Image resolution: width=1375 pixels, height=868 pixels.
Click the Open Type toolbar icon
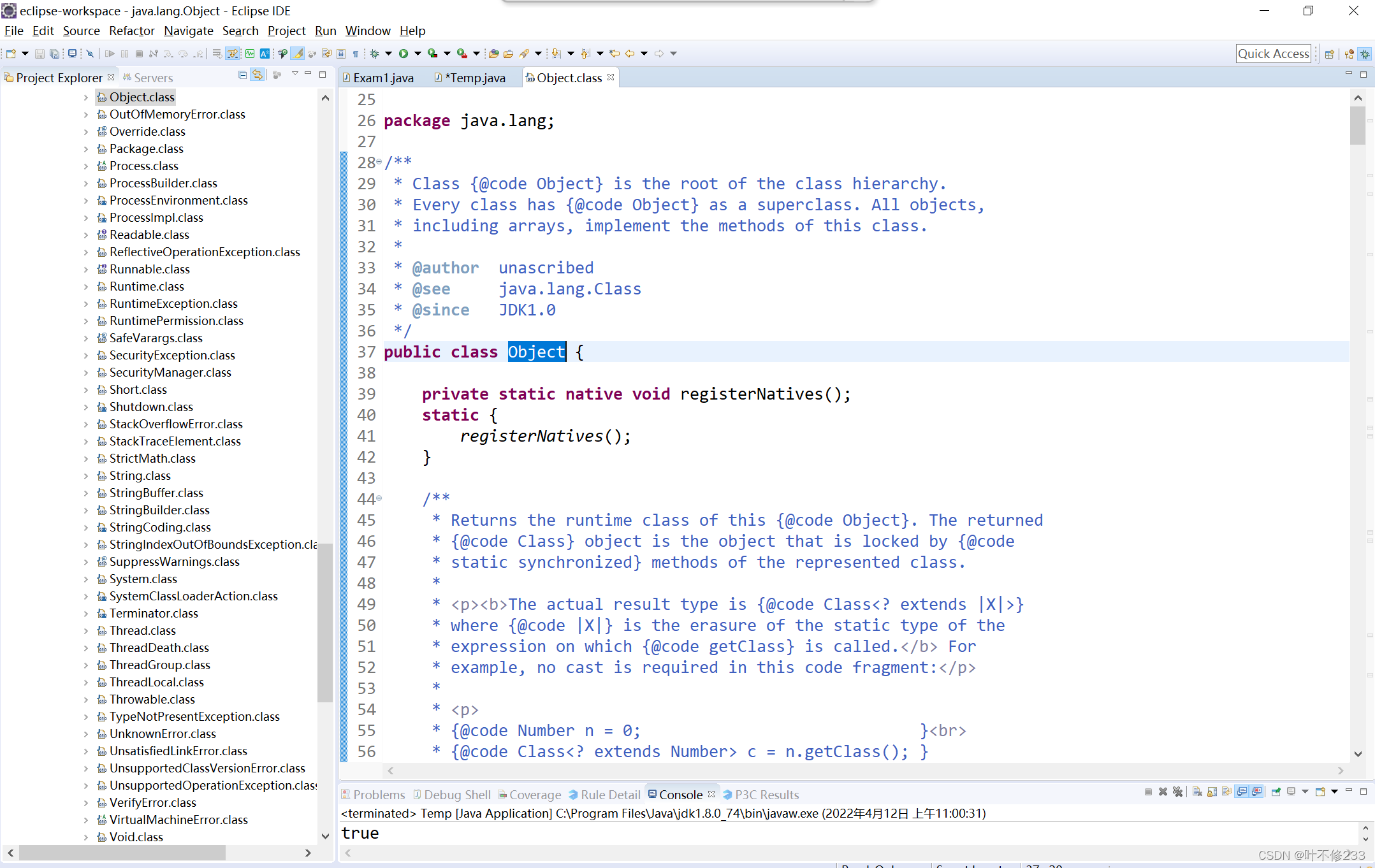point(493,54)
